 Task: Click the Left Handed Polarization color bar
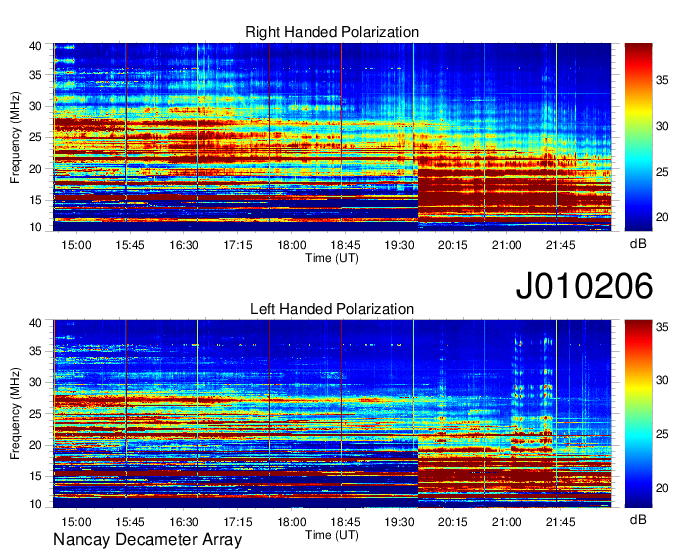(638, 414)
